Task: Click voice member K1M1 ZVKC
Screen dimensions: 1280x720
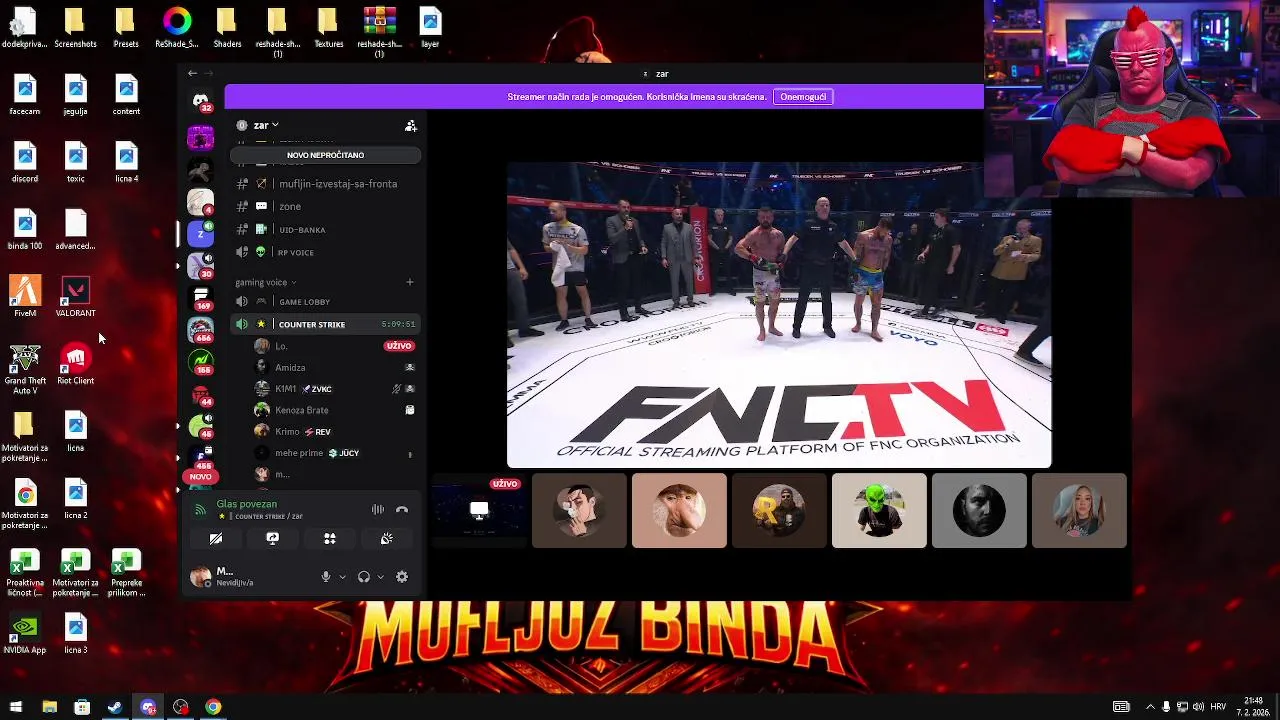Action: click(x=333, y=389)
